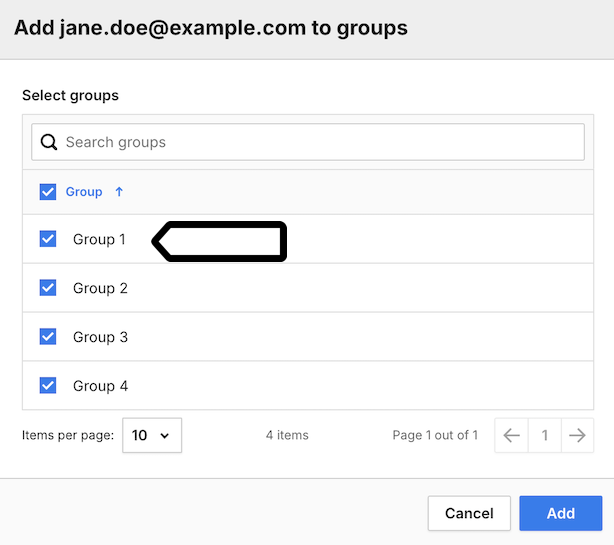Click the '4 items' count text

point(287,435)
